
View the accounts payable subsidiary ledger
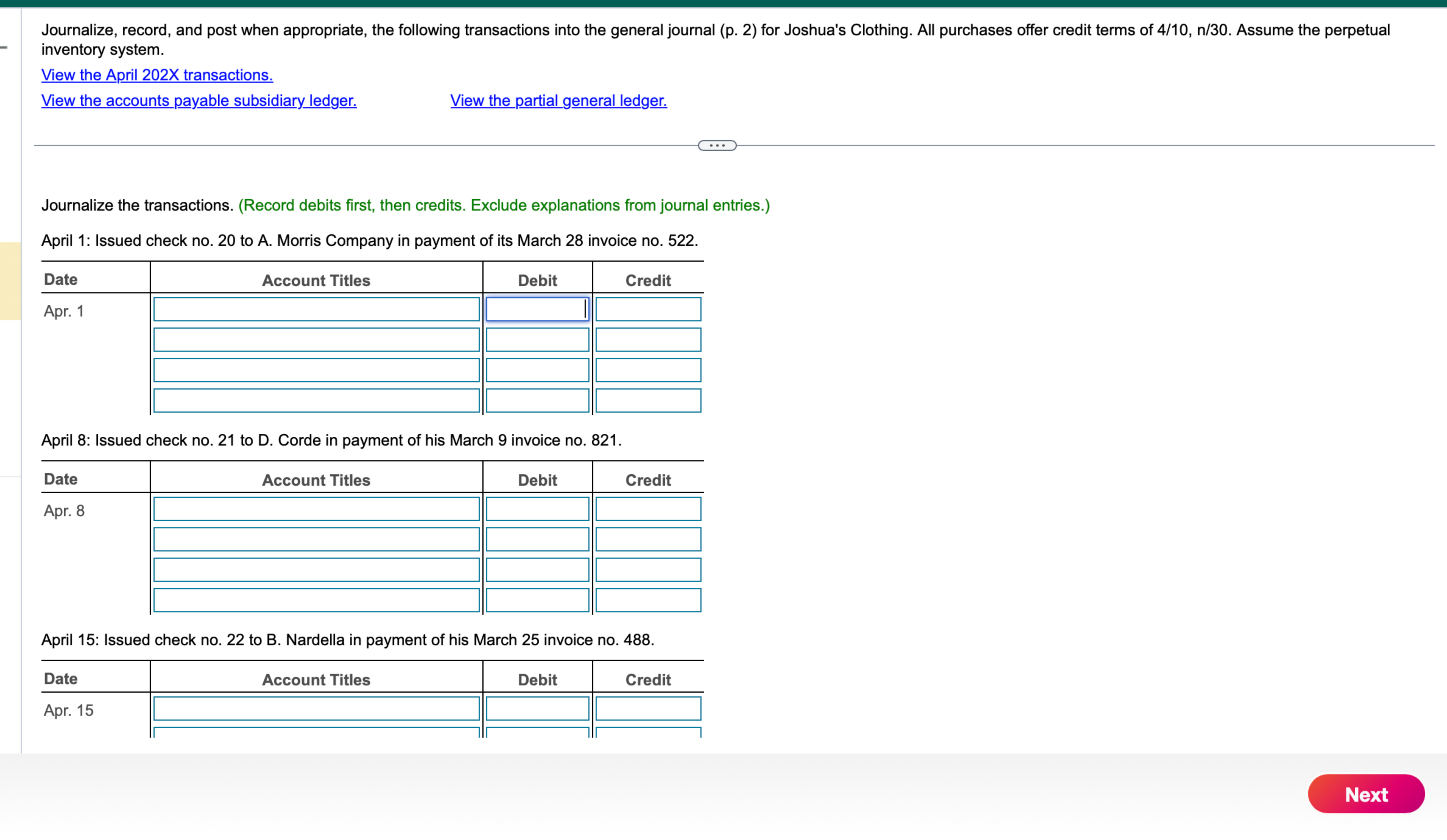click(x=198, y=100)
